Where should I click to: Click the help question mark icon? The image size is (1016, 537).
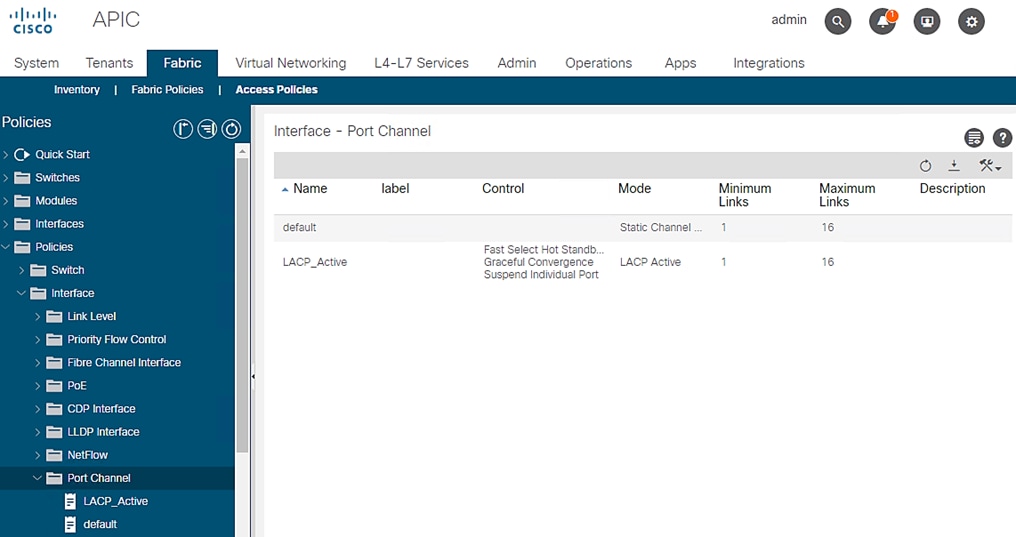click(1002, 138)
